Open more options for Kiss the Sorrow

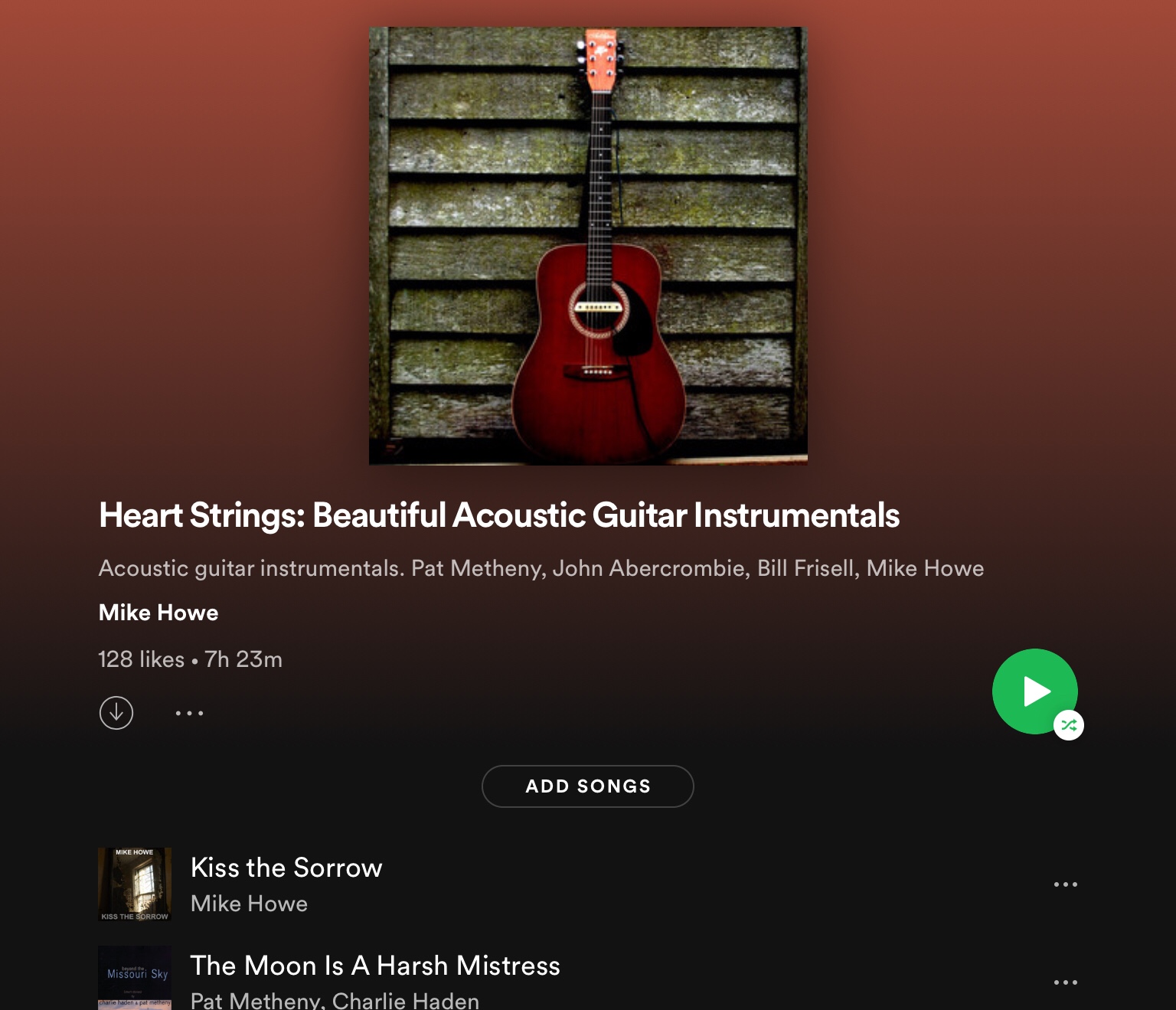[x=1066, y=884]
